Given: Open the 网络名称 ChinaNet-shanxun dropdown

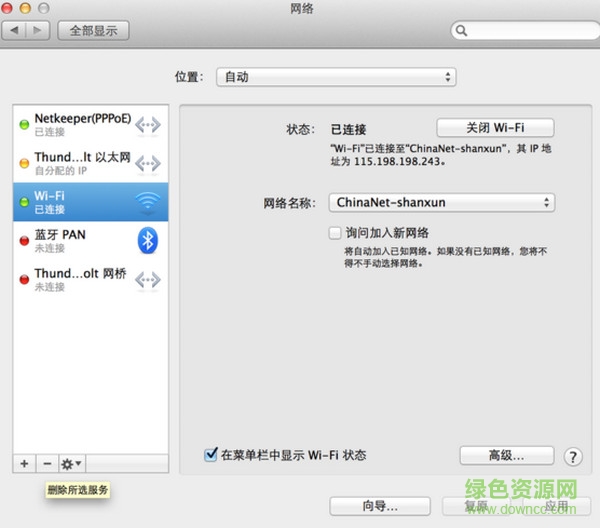Looking at the screenshot, I should 442,202.
